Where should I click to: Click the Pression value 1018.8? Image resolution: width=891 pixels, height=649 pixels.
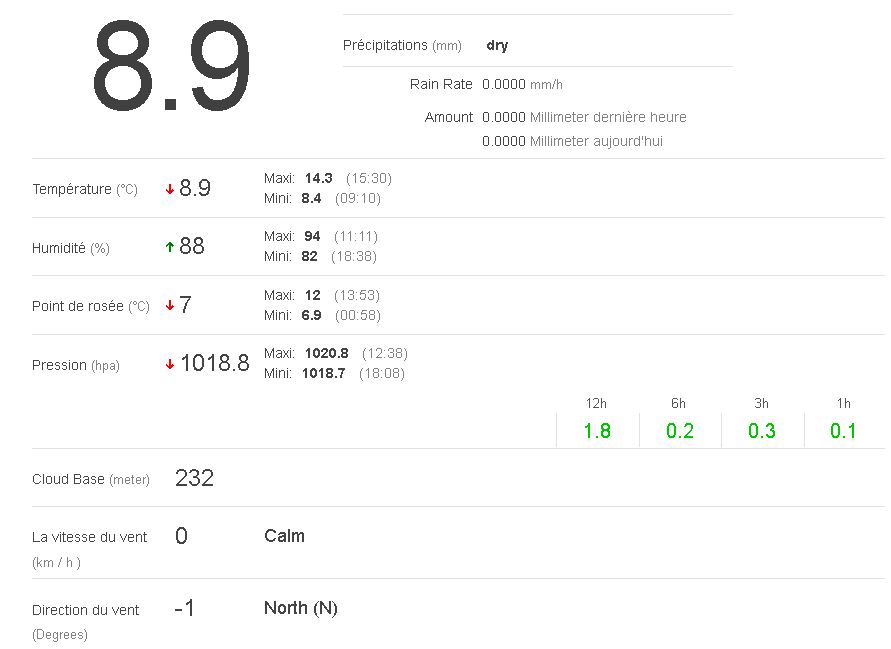[x=214, y=364]
